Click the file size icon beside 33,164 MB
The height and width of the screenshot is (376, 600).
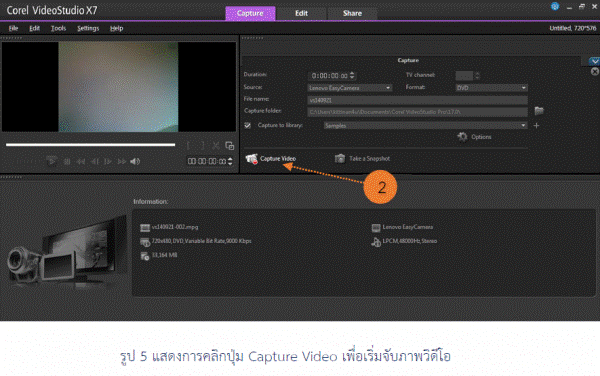pos(145,256)
